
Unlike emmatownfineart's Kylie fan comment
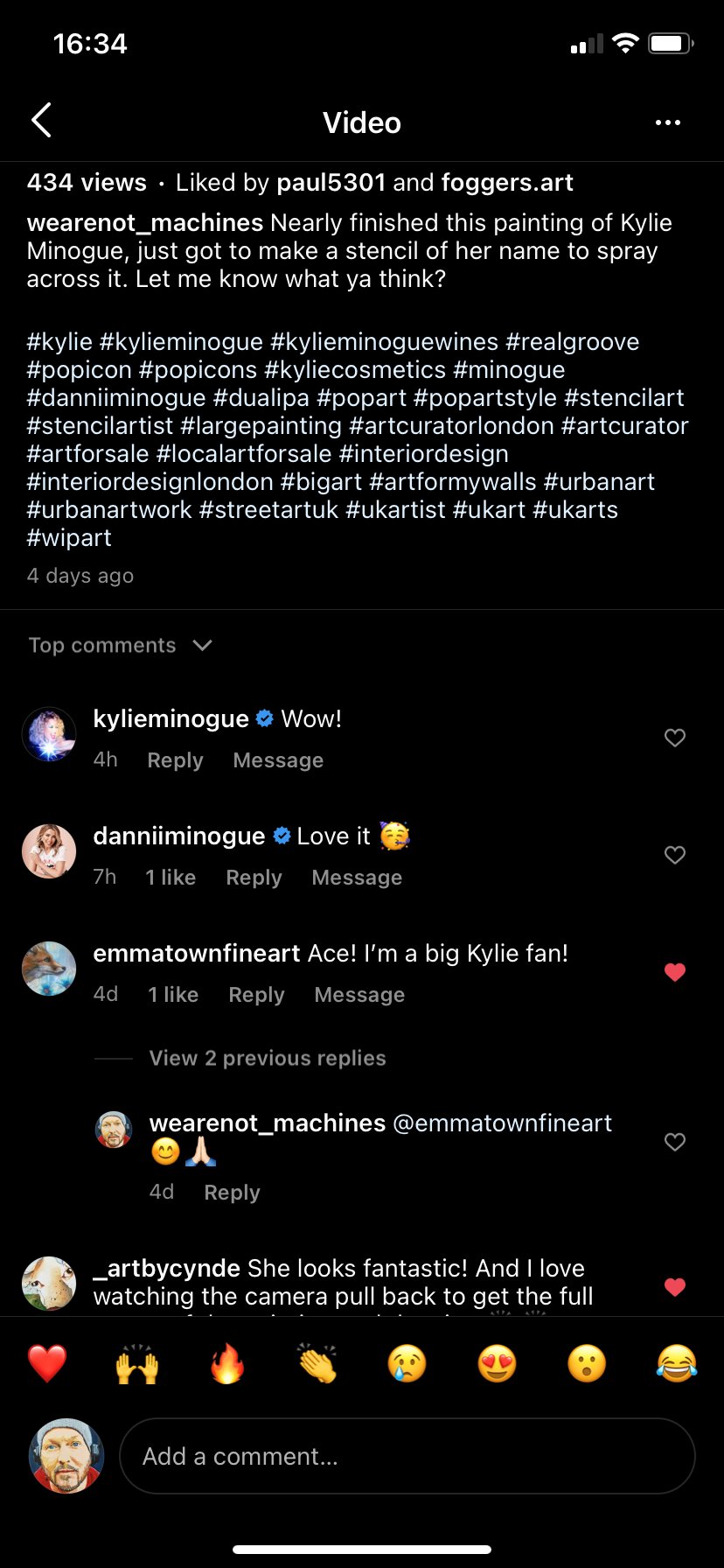pyautogui.click(x=675, y=972)
